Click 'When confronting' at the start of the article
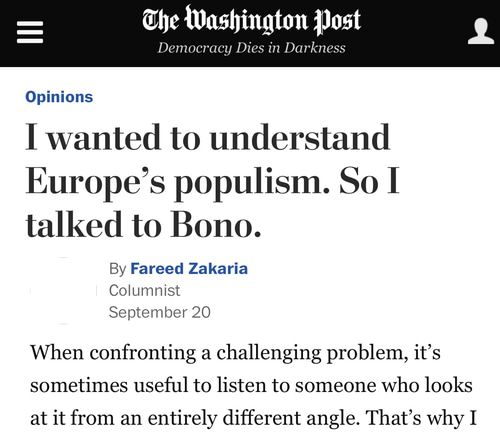Viewport: 500px width, 432px height. click(113, 353)
